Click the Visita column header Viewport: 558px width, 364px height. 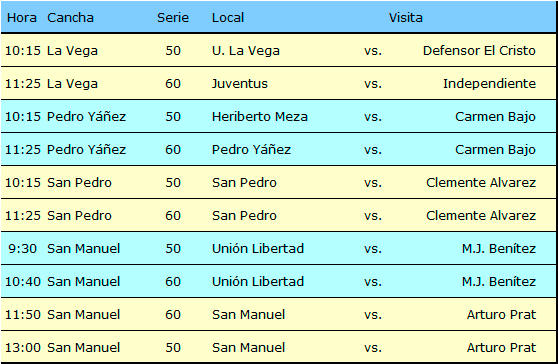click(x=405, y=18)
